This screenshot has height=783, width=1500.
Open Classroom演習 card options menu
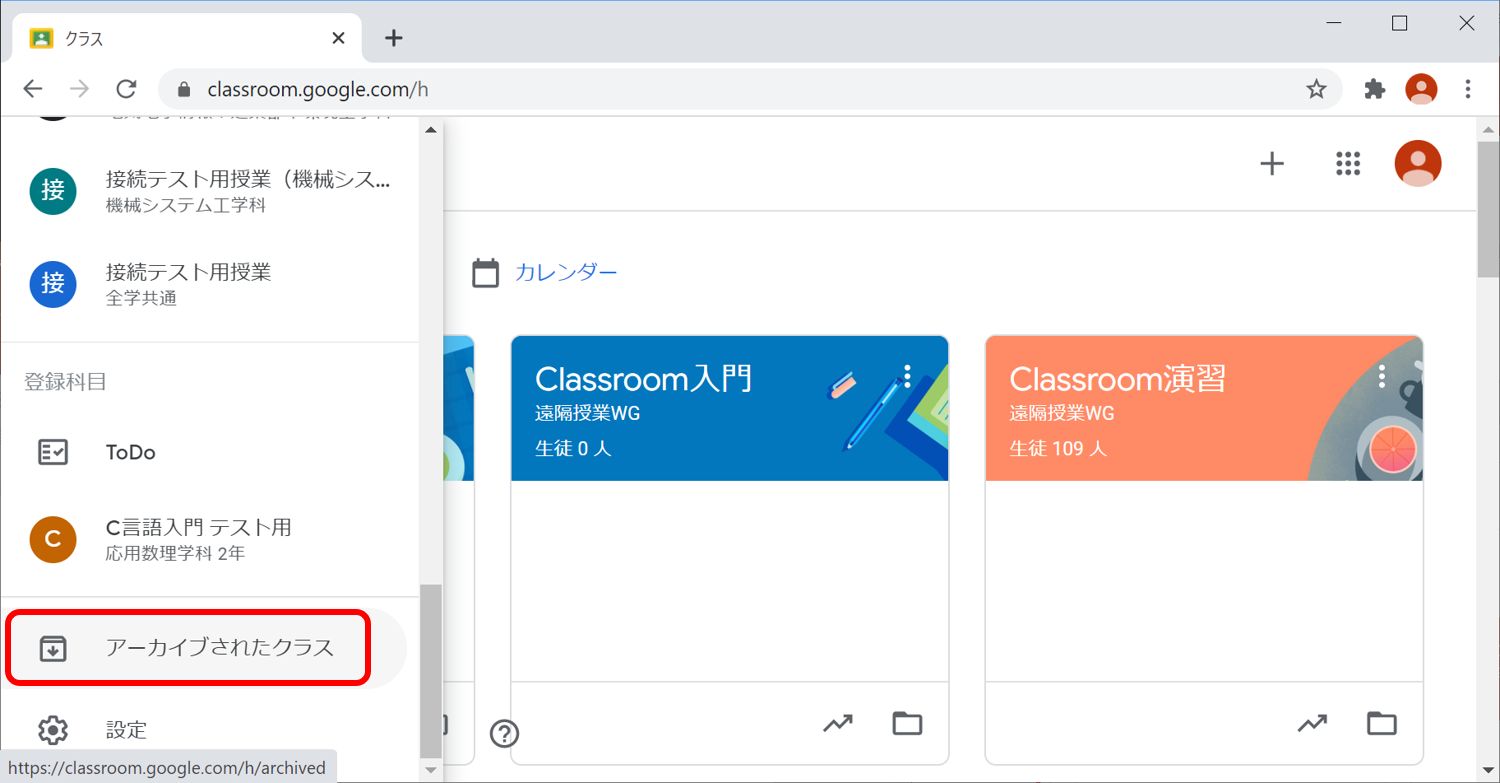click(1382, 376)
